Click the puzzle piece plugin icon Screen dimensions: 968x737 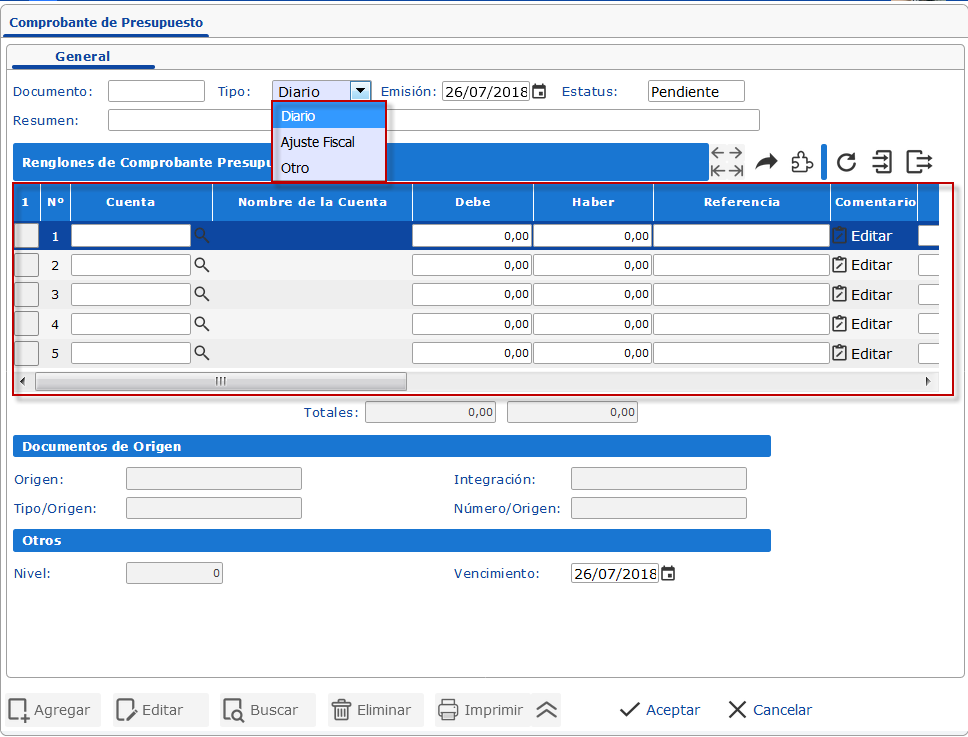[801, 162]
